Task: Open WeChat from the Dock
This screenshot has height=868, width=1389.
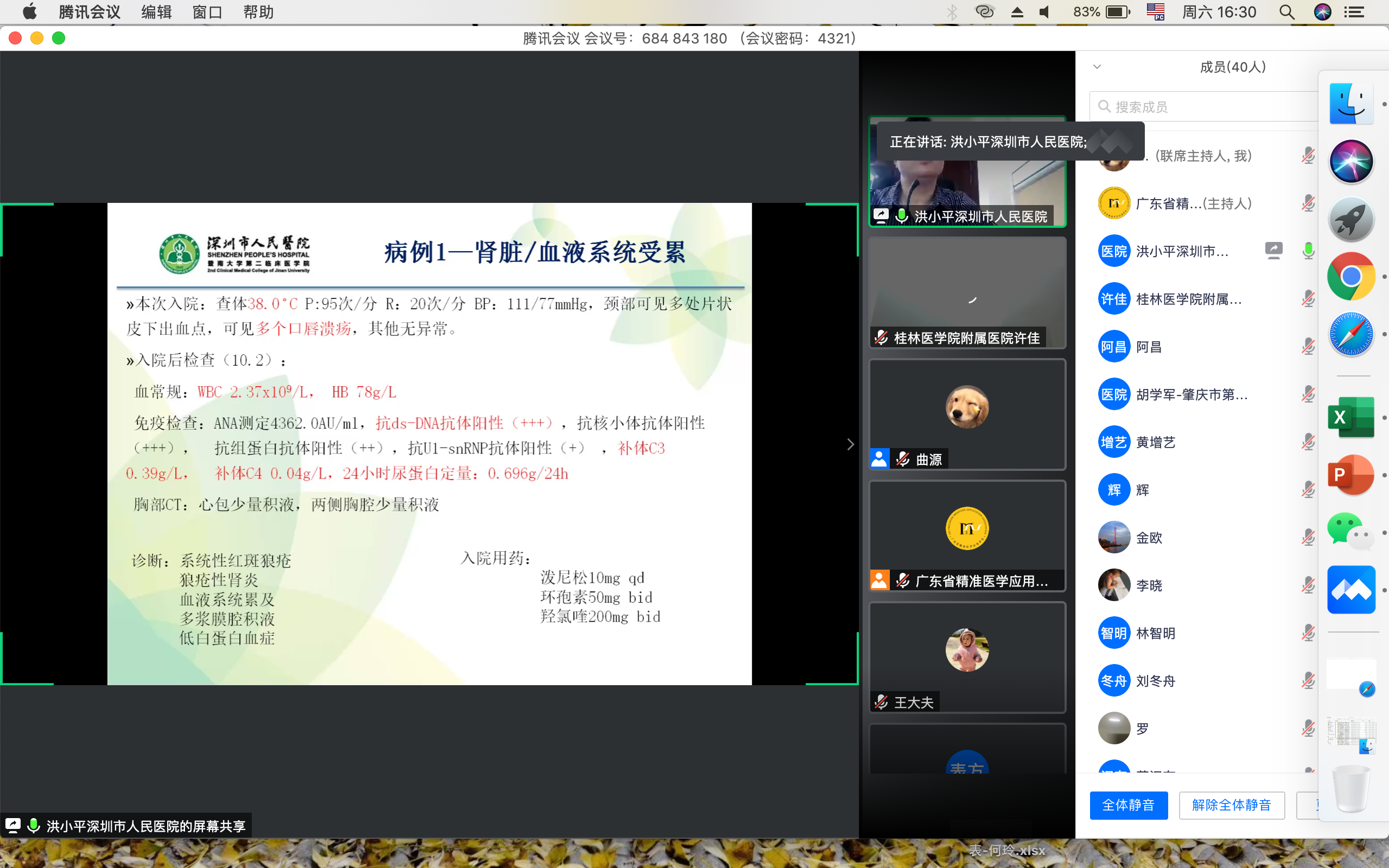Action: 1351,532
